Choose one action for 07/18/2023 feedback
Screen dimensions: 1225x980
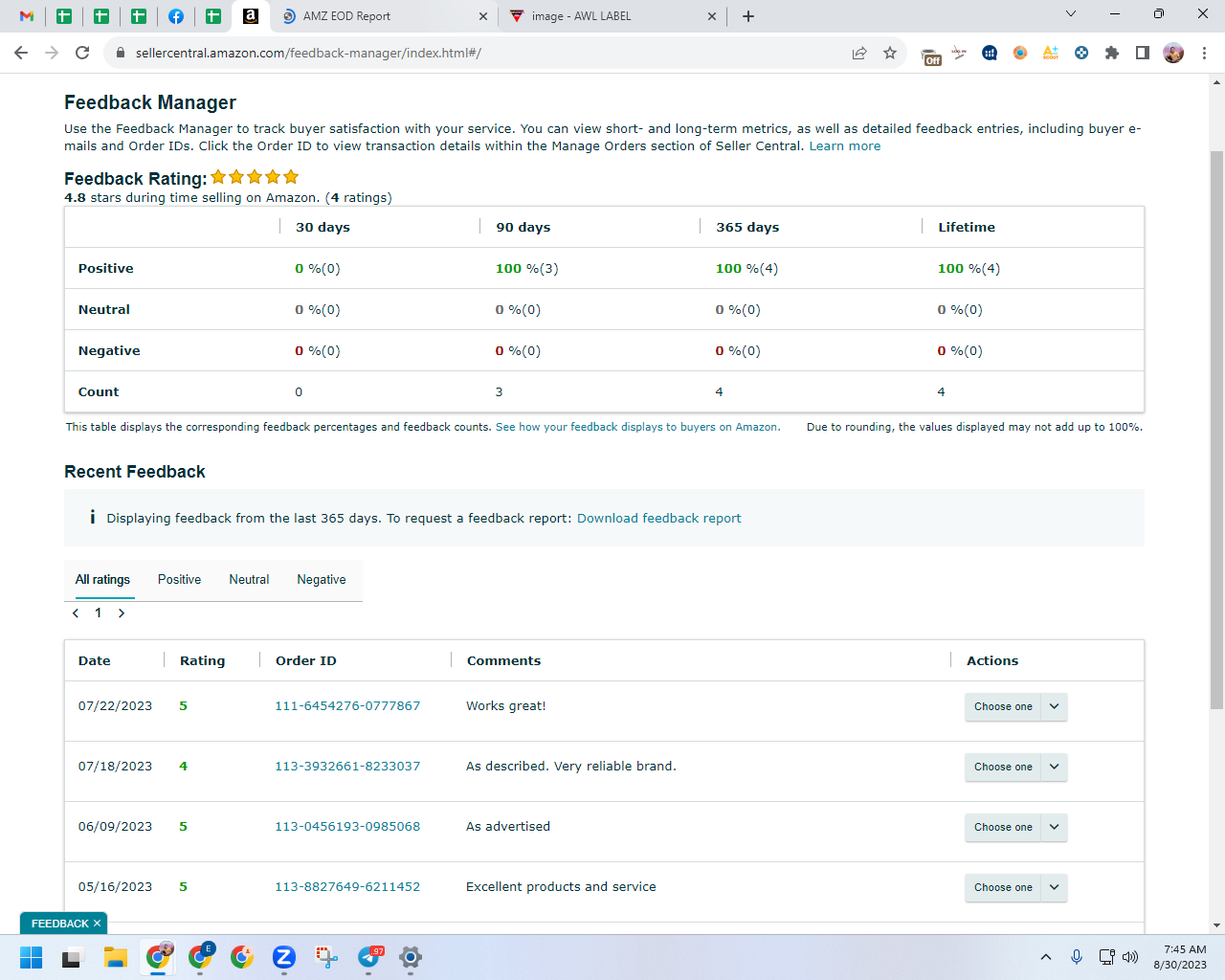(x=1015, y=767)
